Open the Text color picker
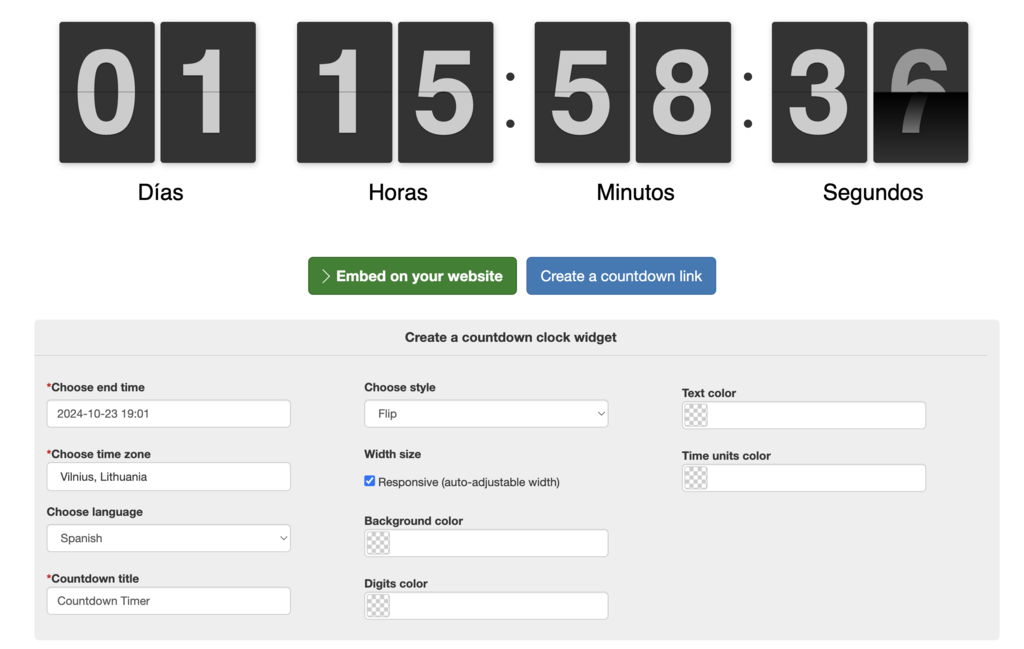Screen dimensions: 1024x649 click(803, 414)
